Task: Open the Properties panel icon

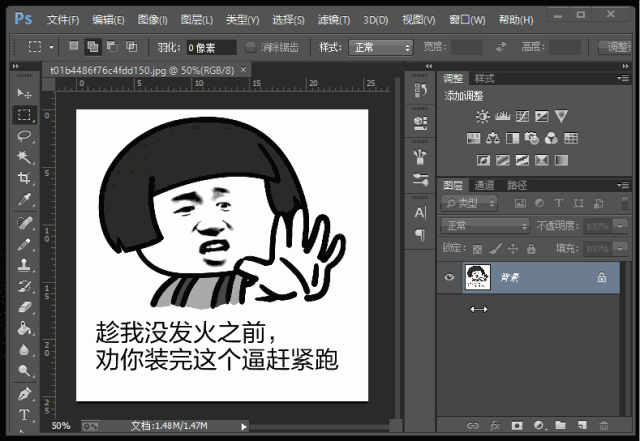Action: 420,123
